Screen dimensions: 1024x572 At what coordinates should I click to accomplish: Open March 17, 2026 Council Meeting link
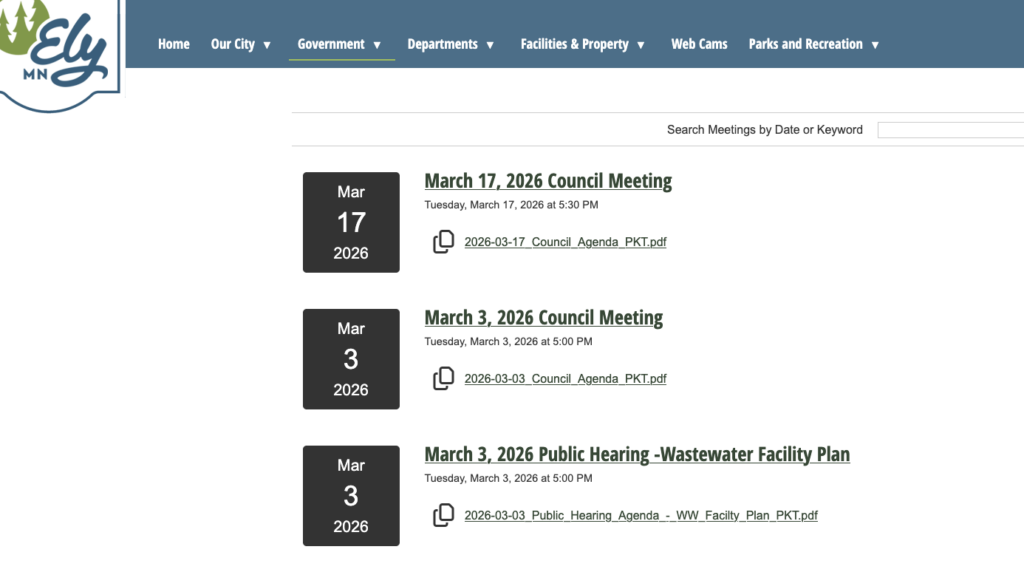(548, 181)
